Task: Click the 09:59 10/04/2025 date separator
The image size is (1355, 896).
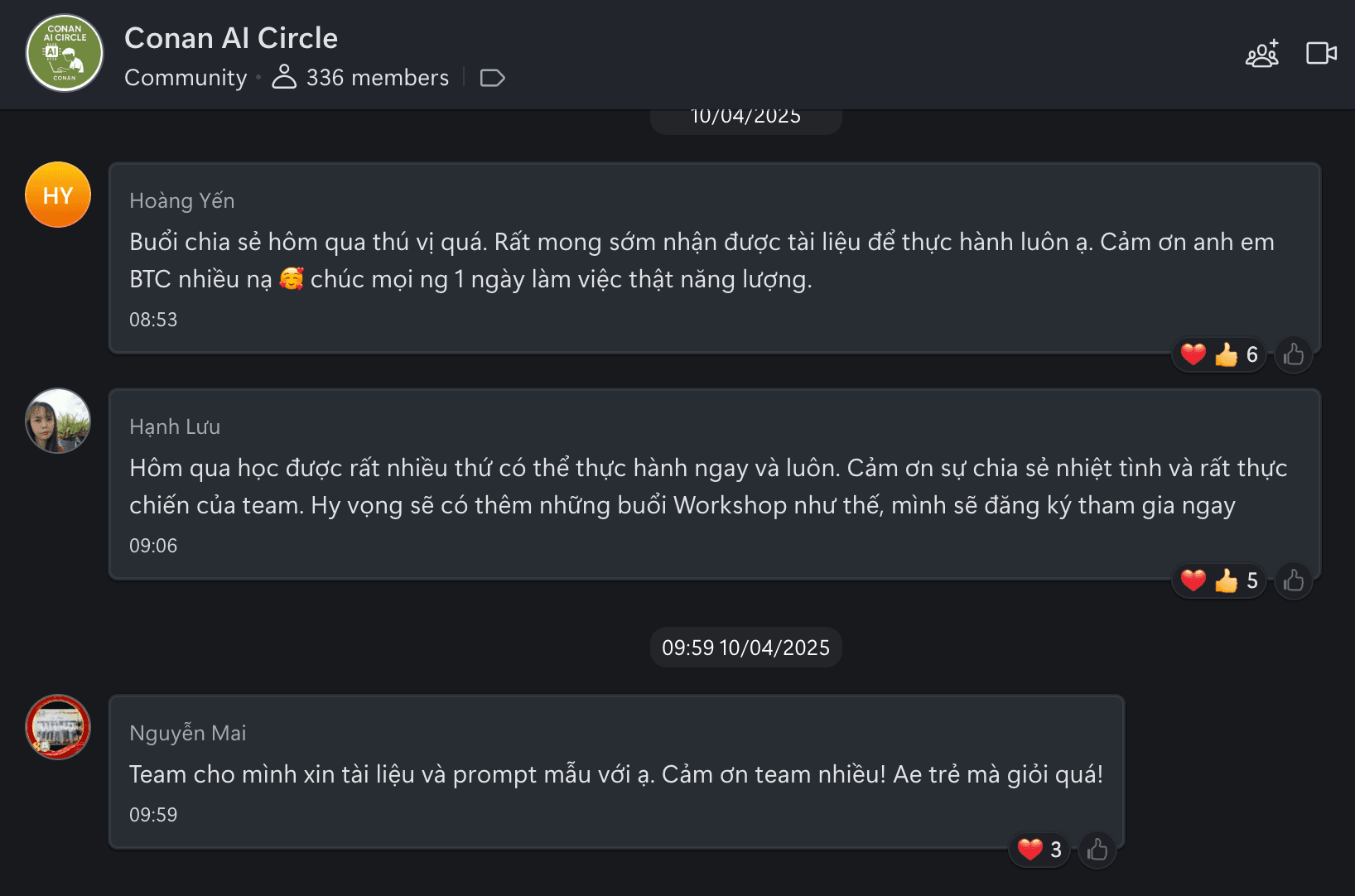Action: coord(745,648)
